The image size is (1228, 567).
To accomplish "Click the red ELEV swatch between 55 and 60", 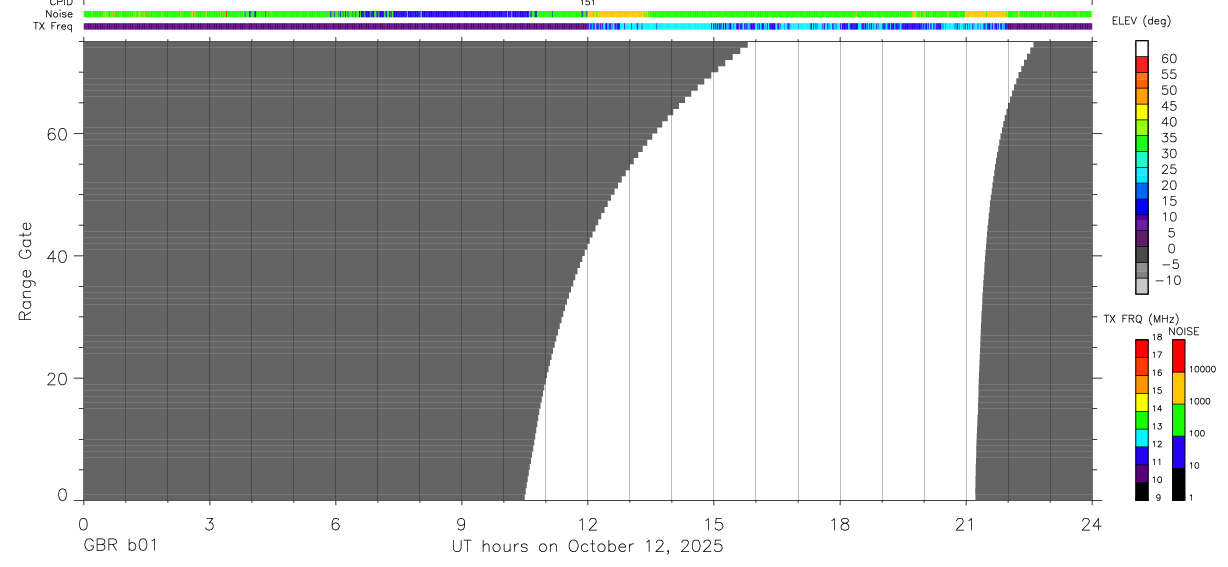I will pyautogui.click(x=1142, y=65).
